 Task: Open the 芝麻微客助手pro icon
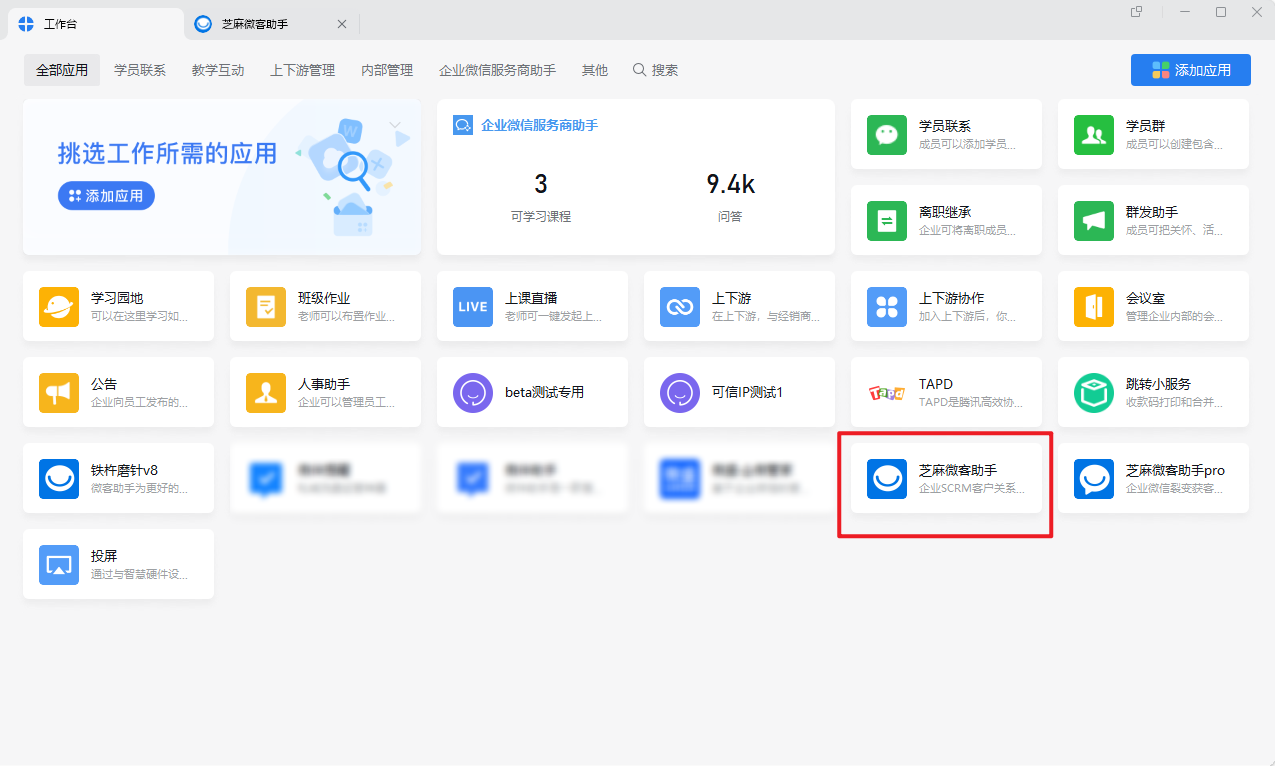pos(1094,478)
